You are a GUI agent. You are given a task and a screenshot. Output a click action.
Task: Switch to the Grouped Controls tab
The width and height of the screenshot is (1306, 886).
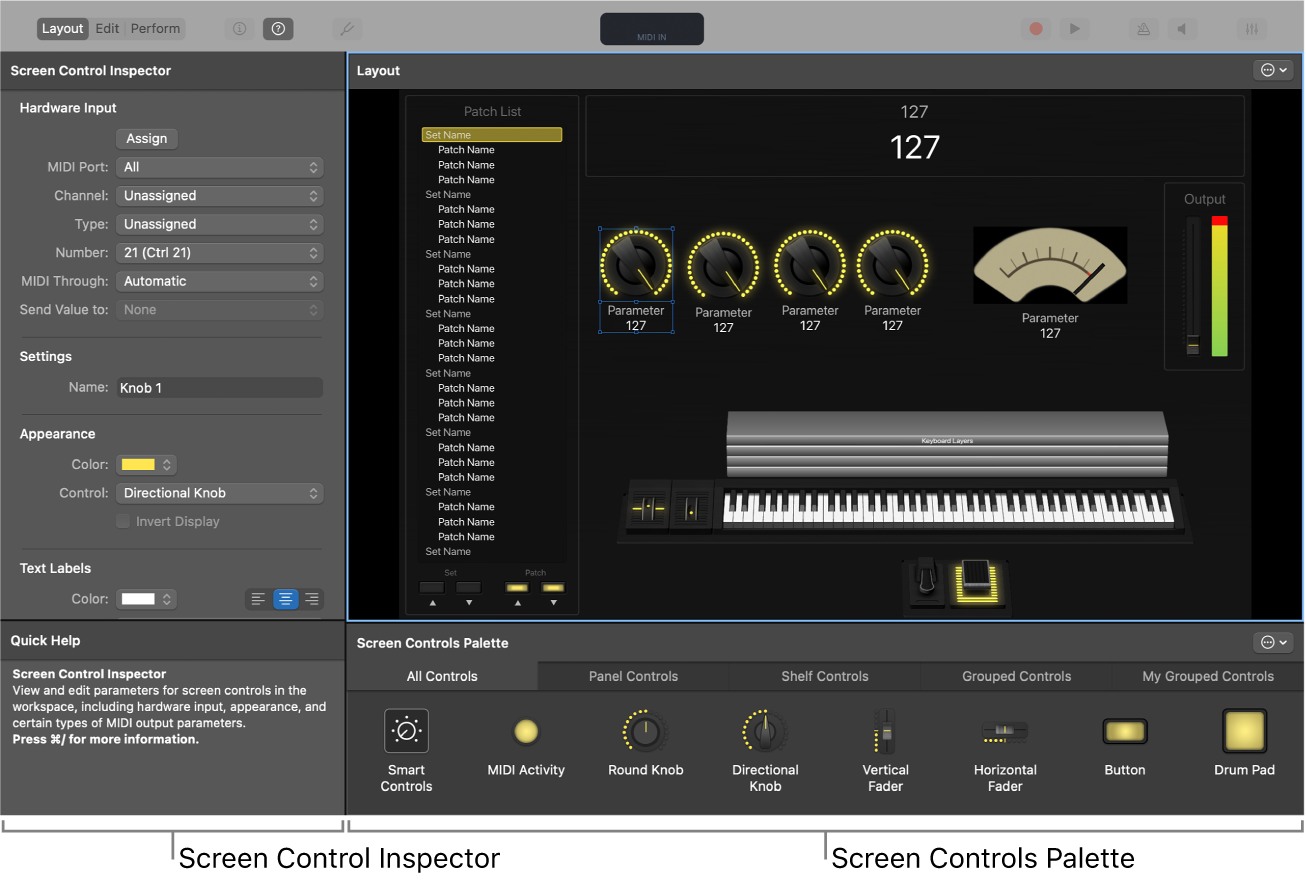1015,676
